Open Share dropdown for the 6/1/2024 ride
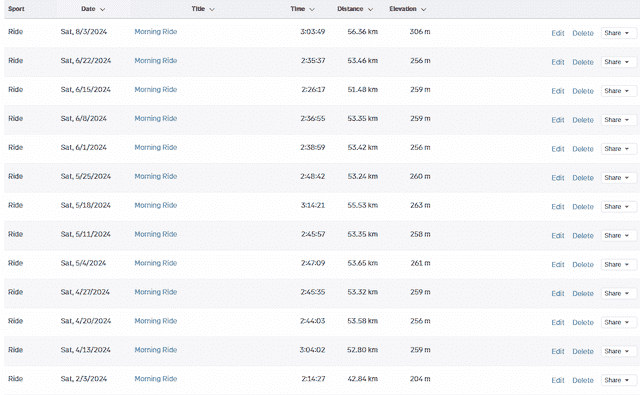Image resolution: width=640 pixels, height=395 pixels. (618, 149)
